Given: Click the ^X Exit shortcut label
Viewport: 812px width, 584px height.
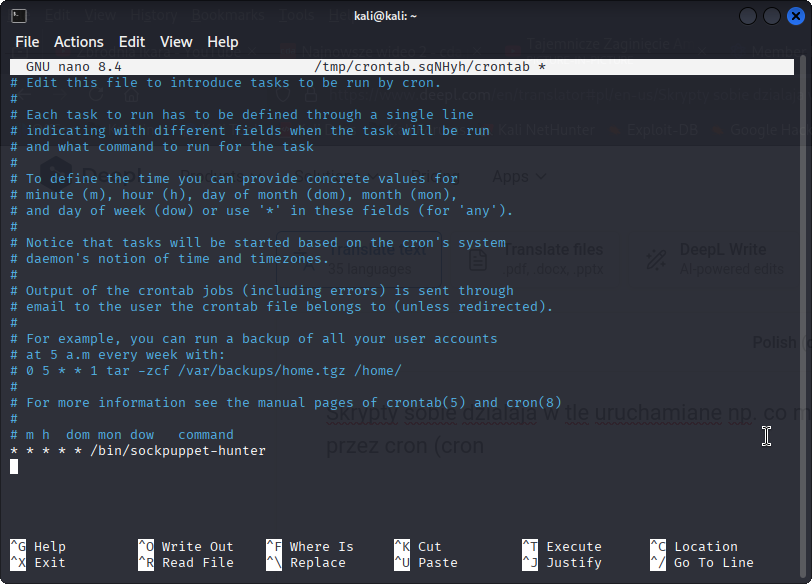Looking at the screenshot, I should pyautogui.click(x=38, y=563).
